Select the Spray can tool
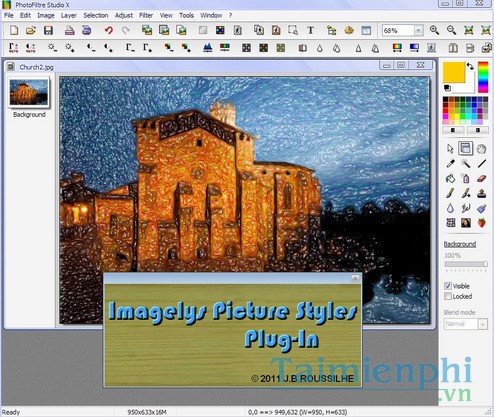This screenshot has height=417, width=494. point(466,178)
